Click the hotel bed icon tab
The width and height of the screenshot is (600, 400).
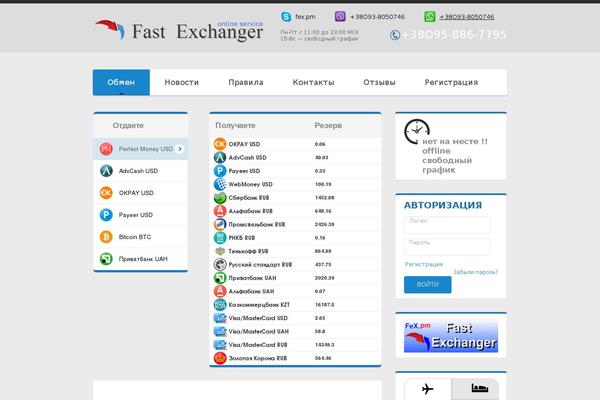point(475,388)
